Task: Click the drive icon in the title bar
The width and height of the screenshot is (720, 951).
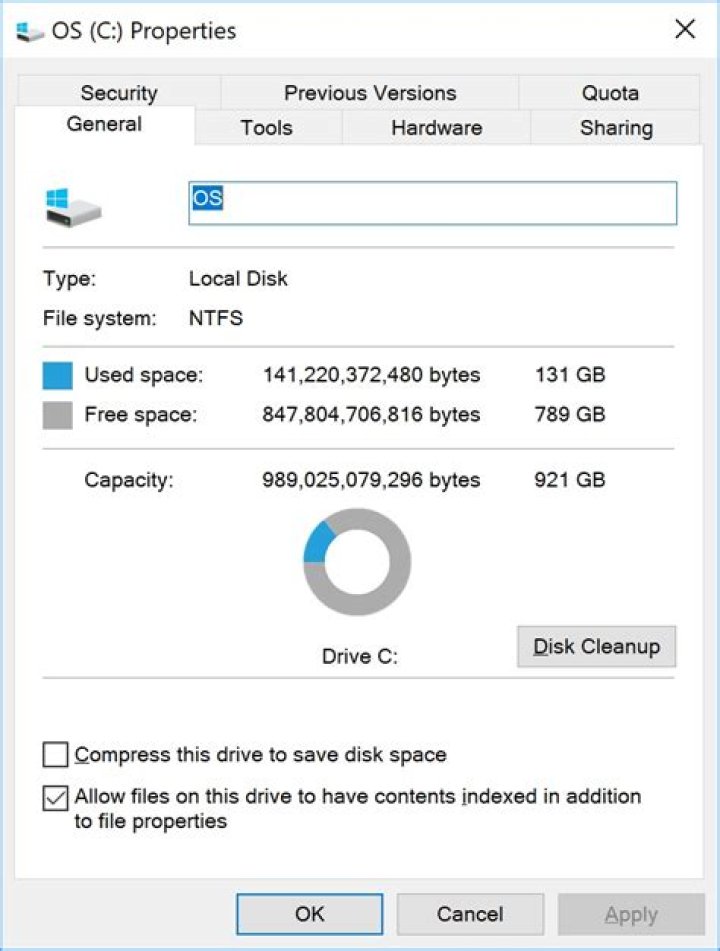Action: 30,31
